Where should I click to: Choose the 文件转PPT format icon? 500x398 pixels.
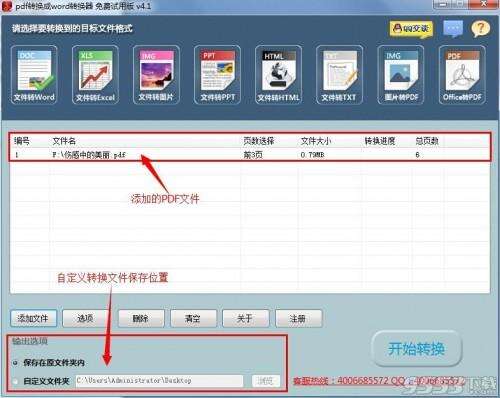point(217,75)
